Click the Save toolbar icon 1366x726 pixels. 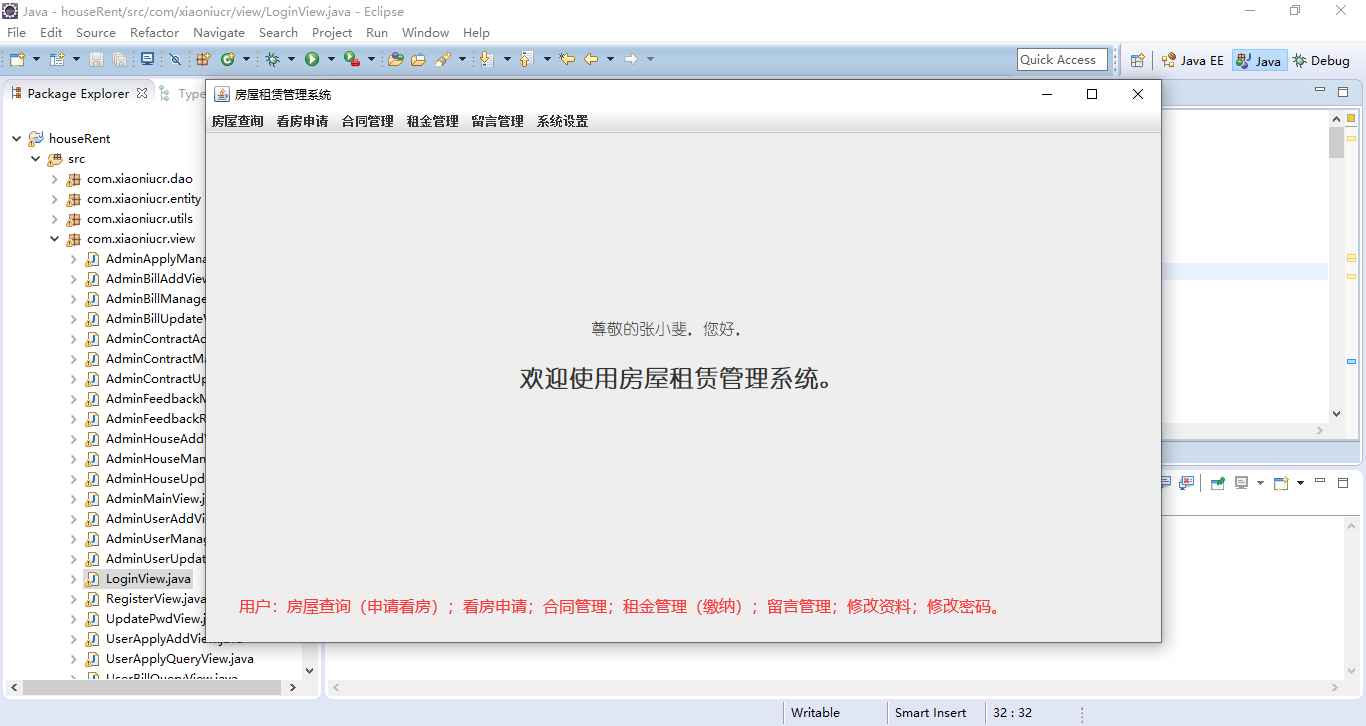[96, 59]
